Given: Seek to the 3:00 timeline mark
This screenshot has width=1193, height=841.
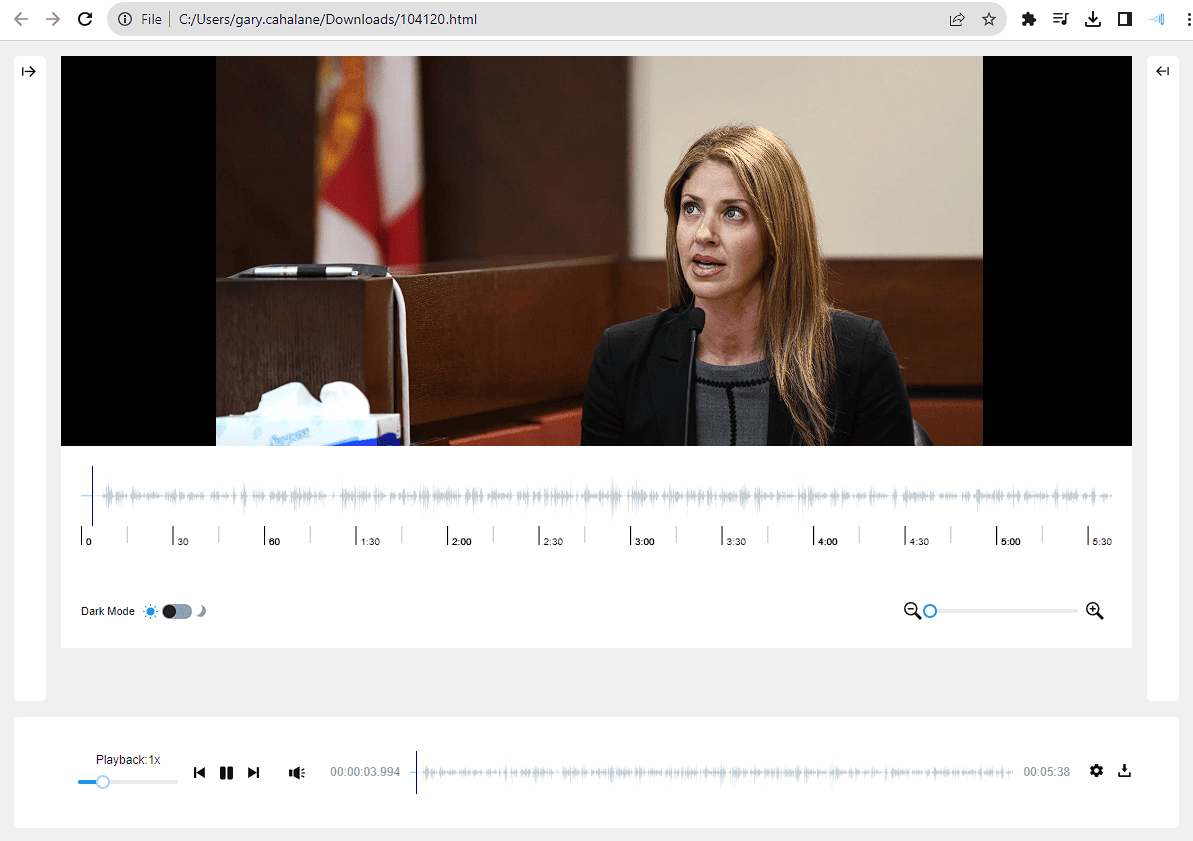Looking at the screenshot, I should tap(644, 542).
